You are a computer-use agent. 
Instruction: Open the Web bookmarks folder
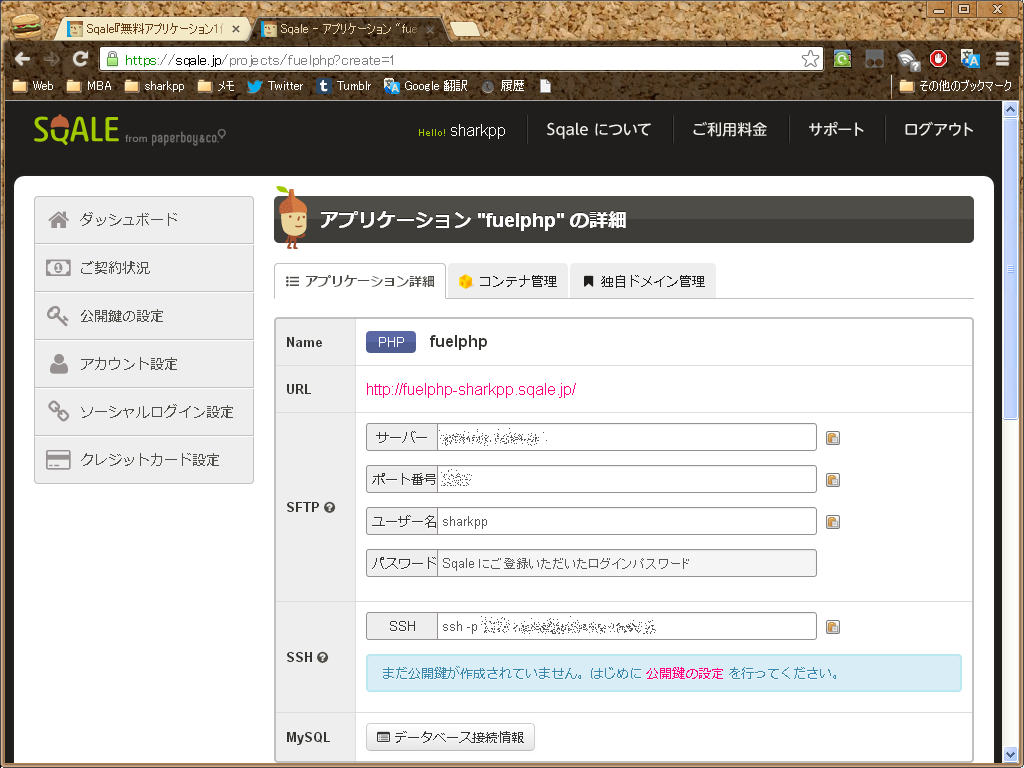coord(33,86)
